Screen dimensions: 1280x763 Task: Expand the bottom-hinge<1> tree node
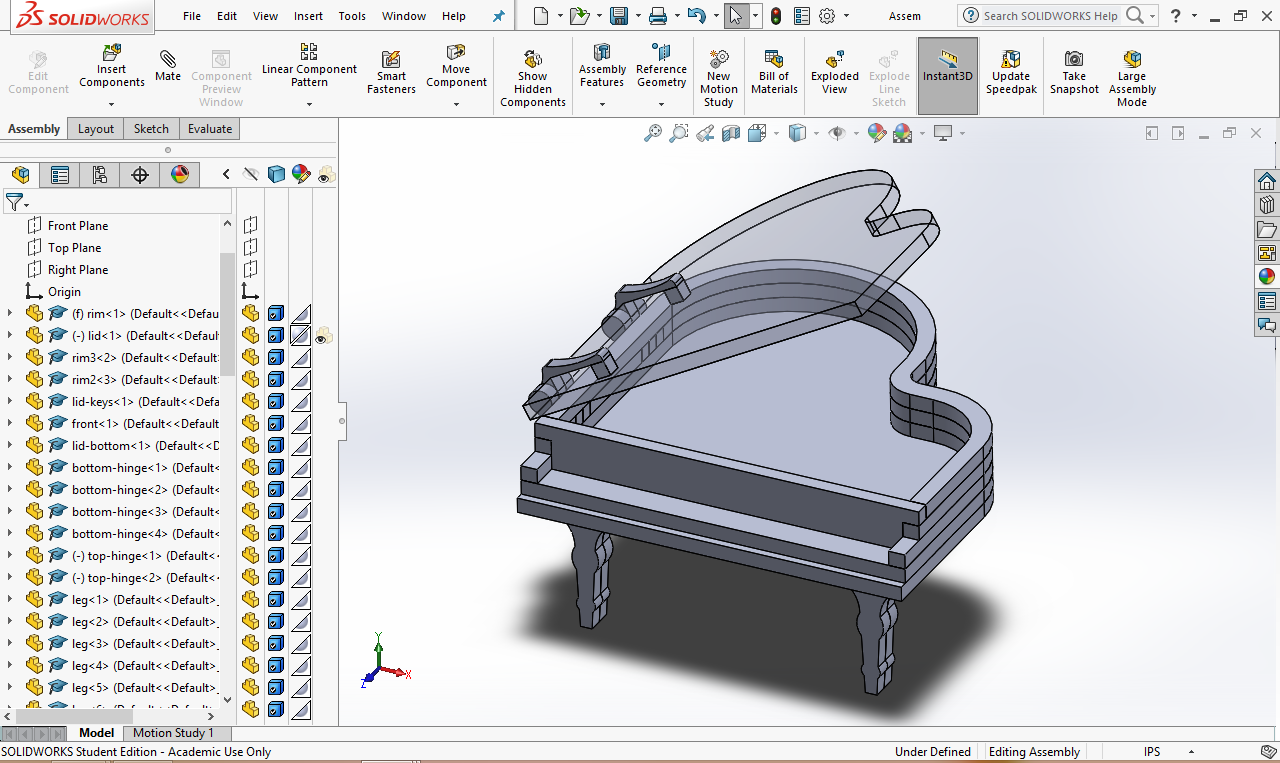point(10,468)
